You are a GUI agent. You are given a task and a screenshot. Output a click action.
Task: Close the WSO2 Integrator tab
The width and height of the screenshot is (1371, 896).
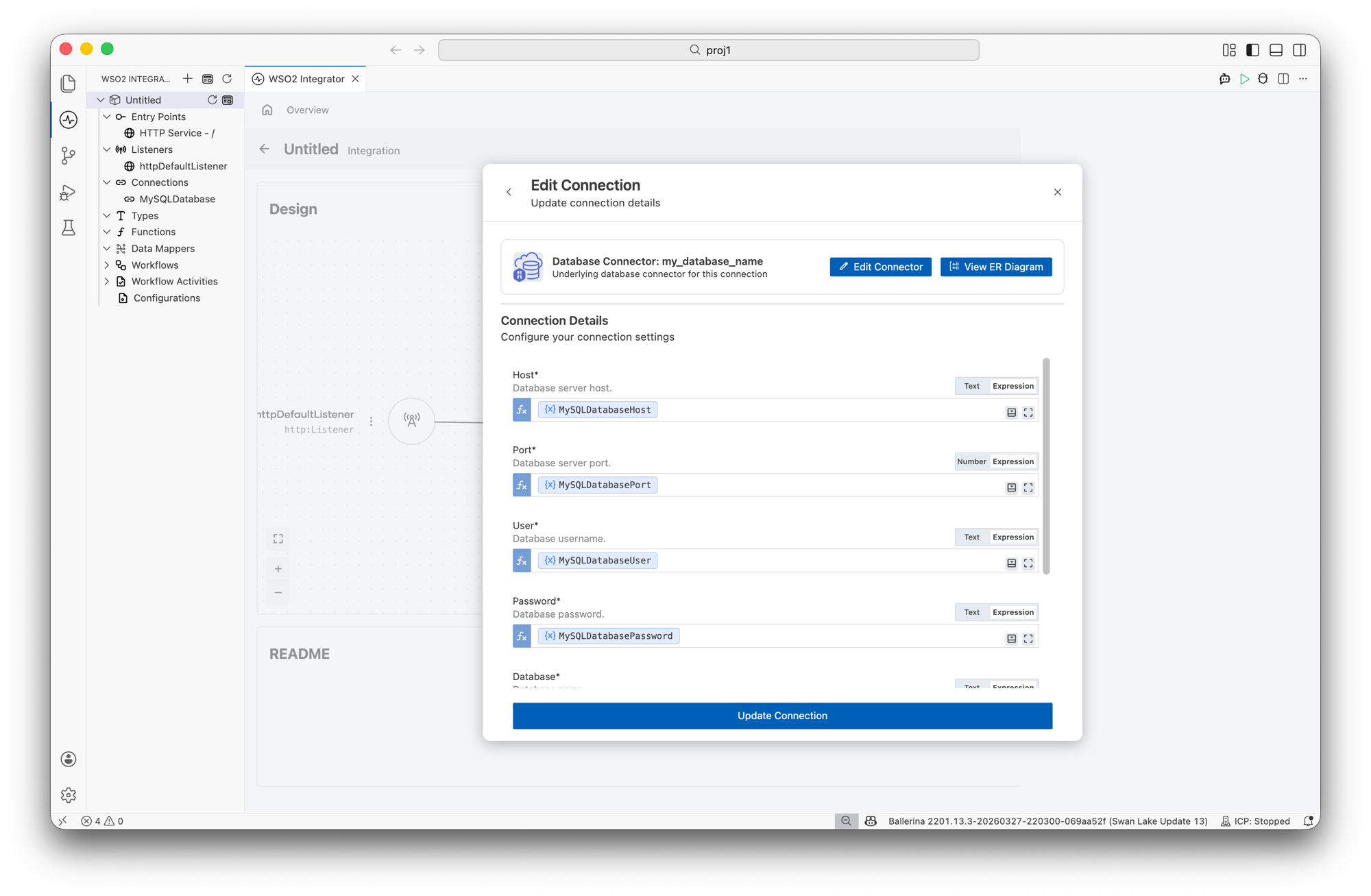click(x=355, y=79)
